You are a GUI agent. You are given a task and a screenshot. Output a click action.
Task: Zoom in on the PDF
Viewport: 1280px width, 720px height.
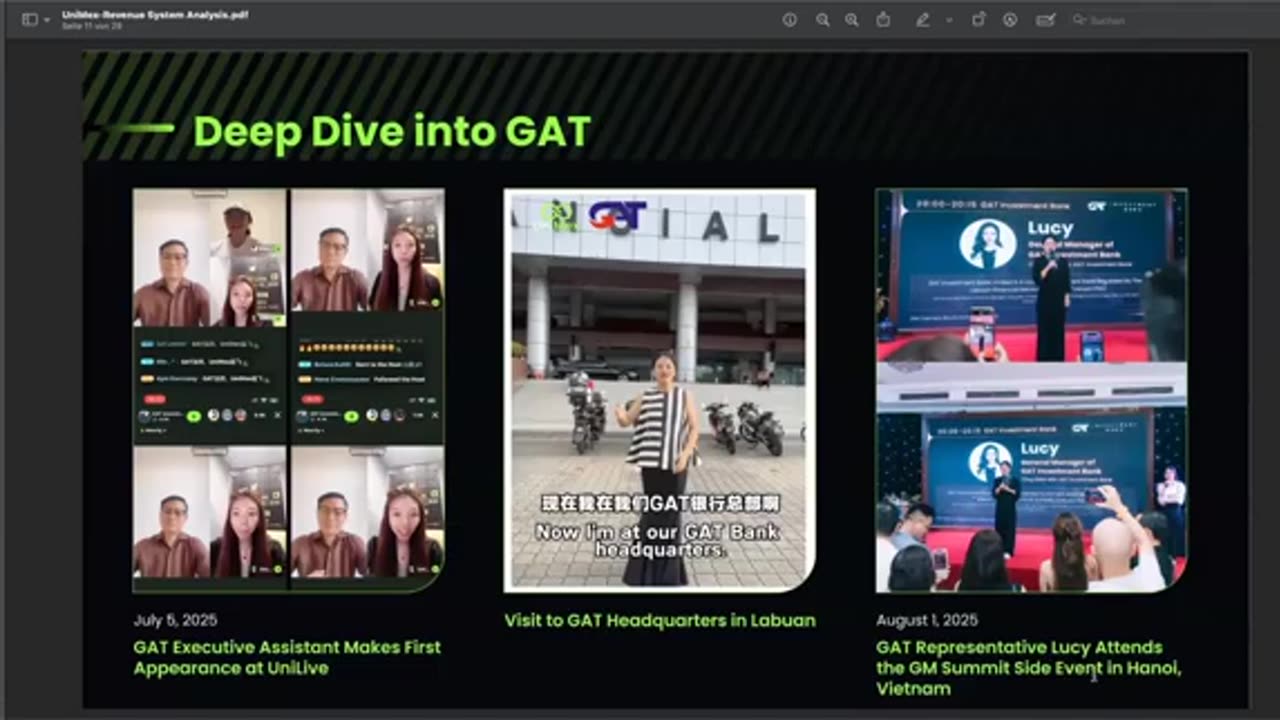point(851,20)
